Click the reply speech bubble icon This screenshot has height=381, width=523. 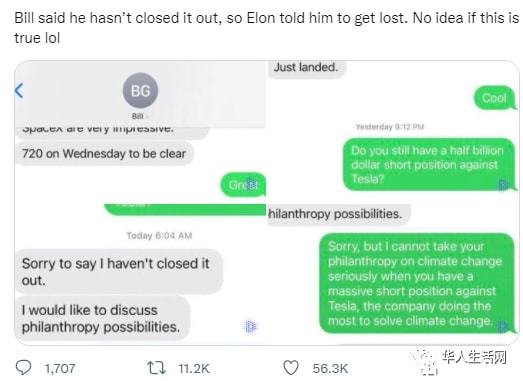point(24,368)
